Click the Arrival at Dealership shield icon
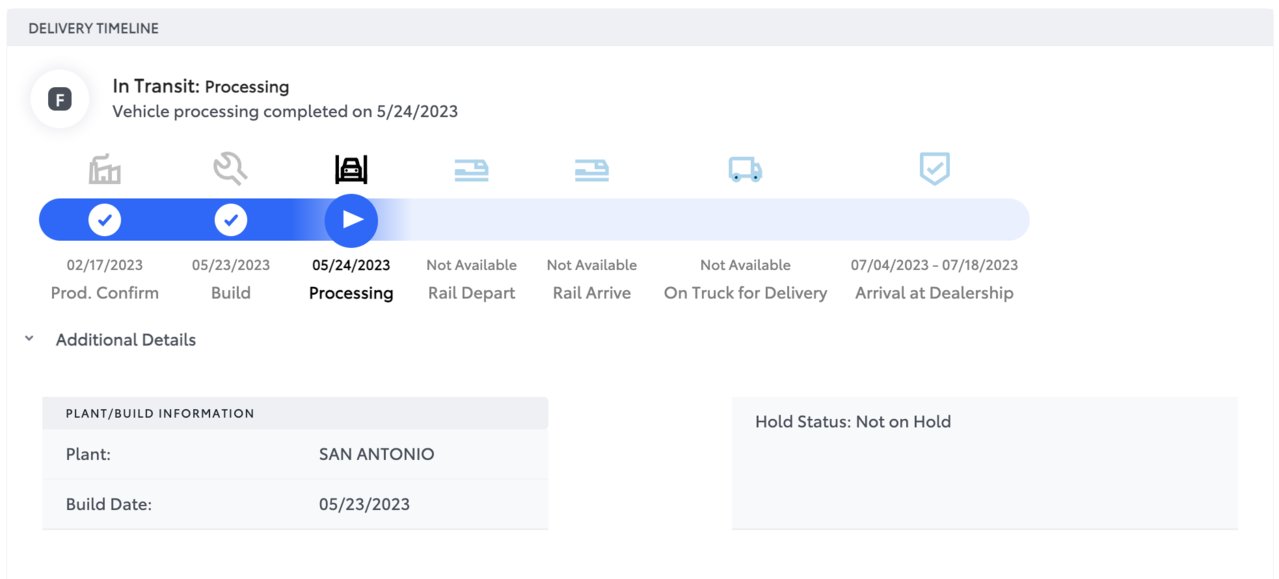 (x=934, y=168)
